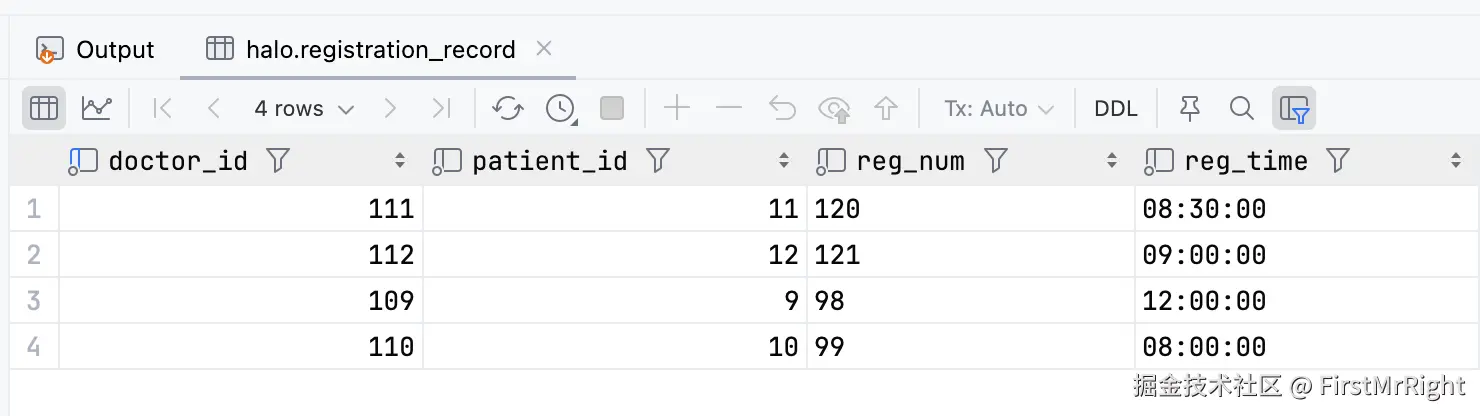The width and height of the screenshot is (1480, 416).
Task: Open the Tx: Auto transaction dropdown
Action: [x=999, y=108]
